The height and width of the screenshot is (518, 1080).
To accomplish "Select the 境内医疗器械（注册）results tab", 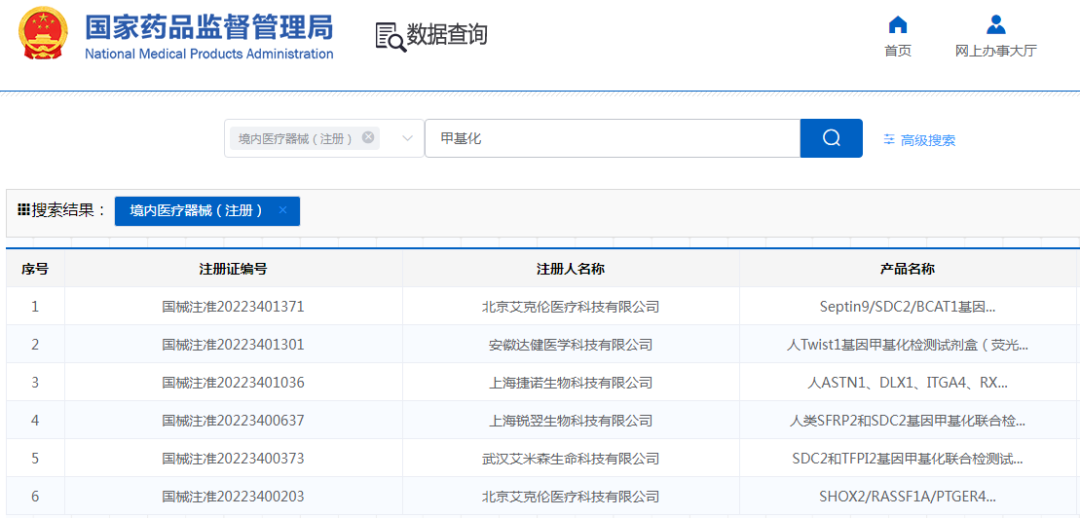I will (196, 211).
